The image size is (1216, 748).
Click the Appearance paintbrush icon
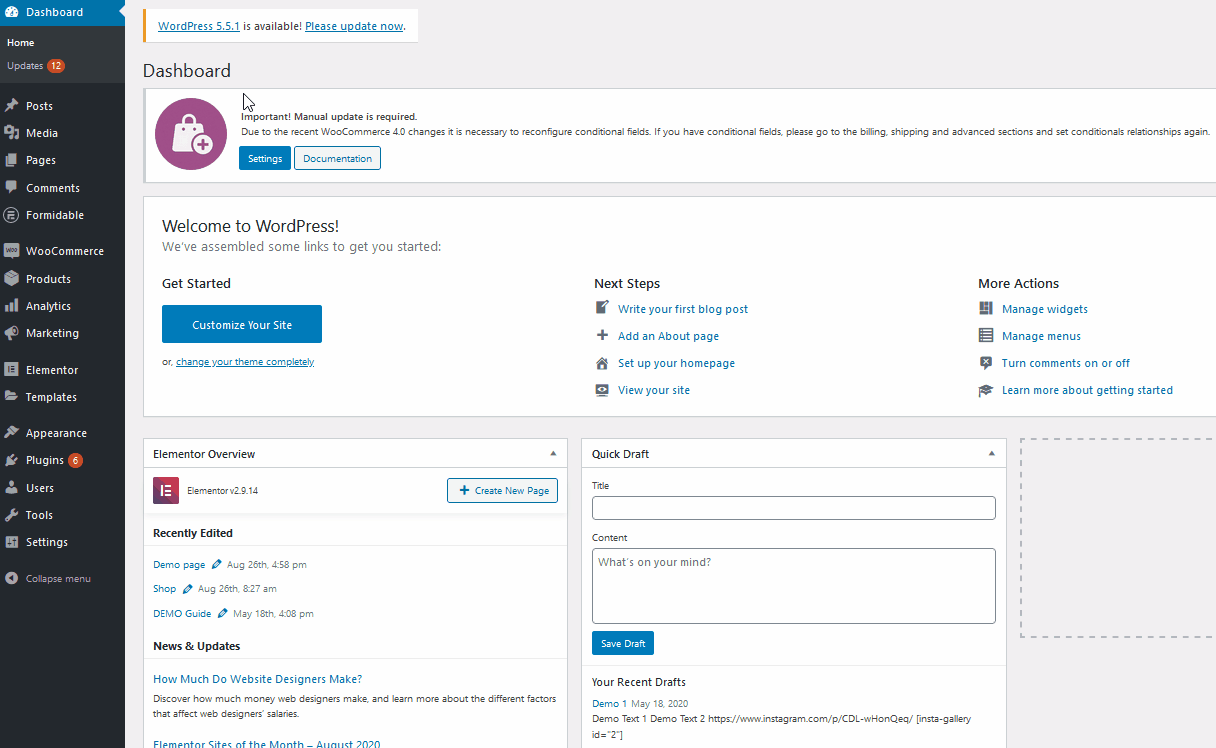click(x=12, y=432)
